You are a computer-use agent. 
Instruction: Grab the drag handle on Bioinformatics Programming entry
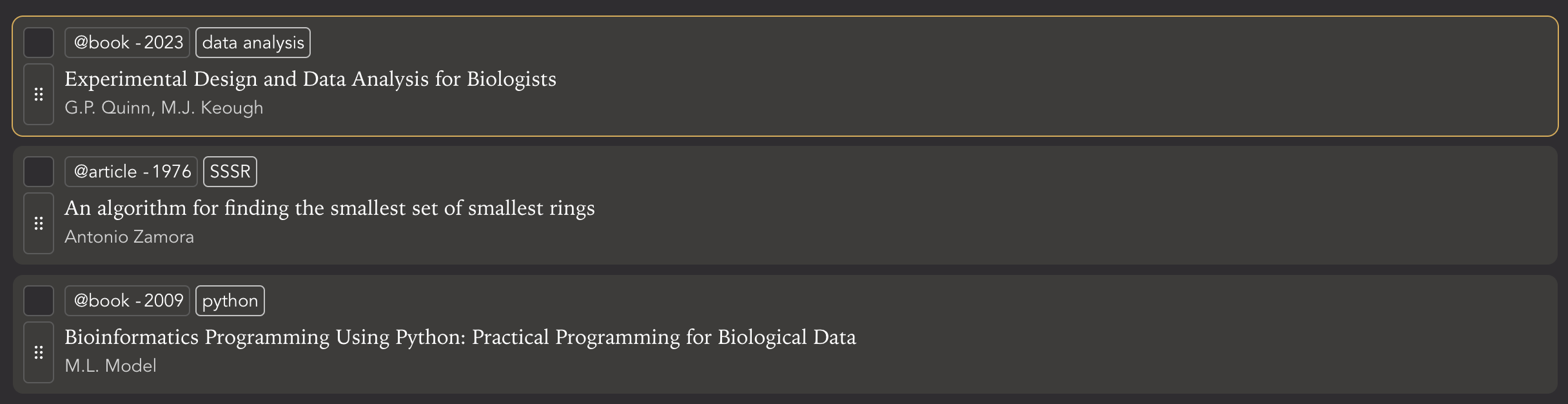39,352
